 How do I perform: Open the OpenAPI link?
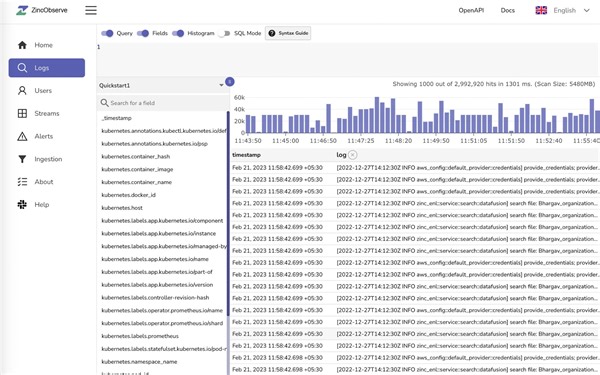[x=471, y=10]
